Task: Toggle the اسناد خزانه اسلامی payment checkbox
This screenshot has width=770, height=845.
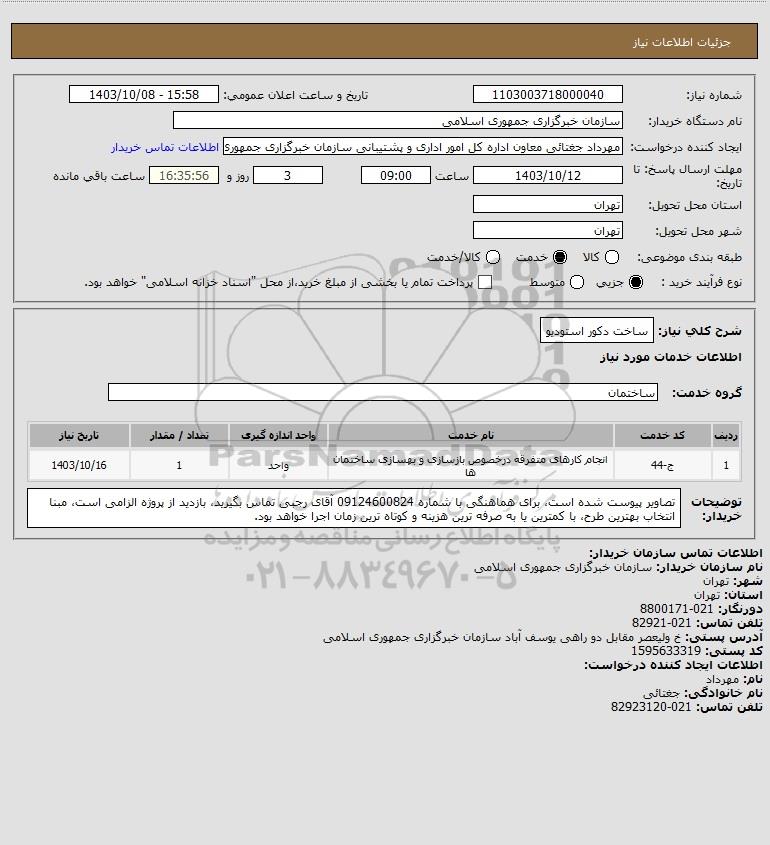Action: (x=485, y=282)
